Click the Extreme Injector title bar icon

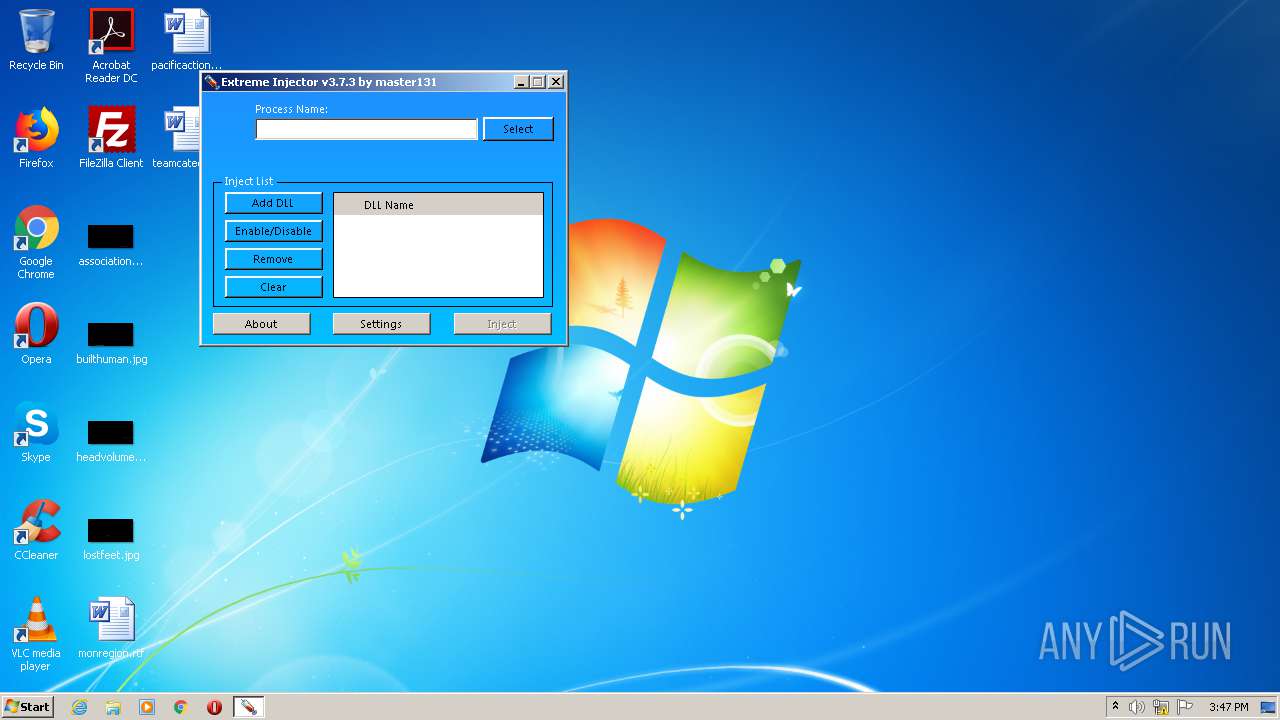pyautogui.click(x=211, y=82)
